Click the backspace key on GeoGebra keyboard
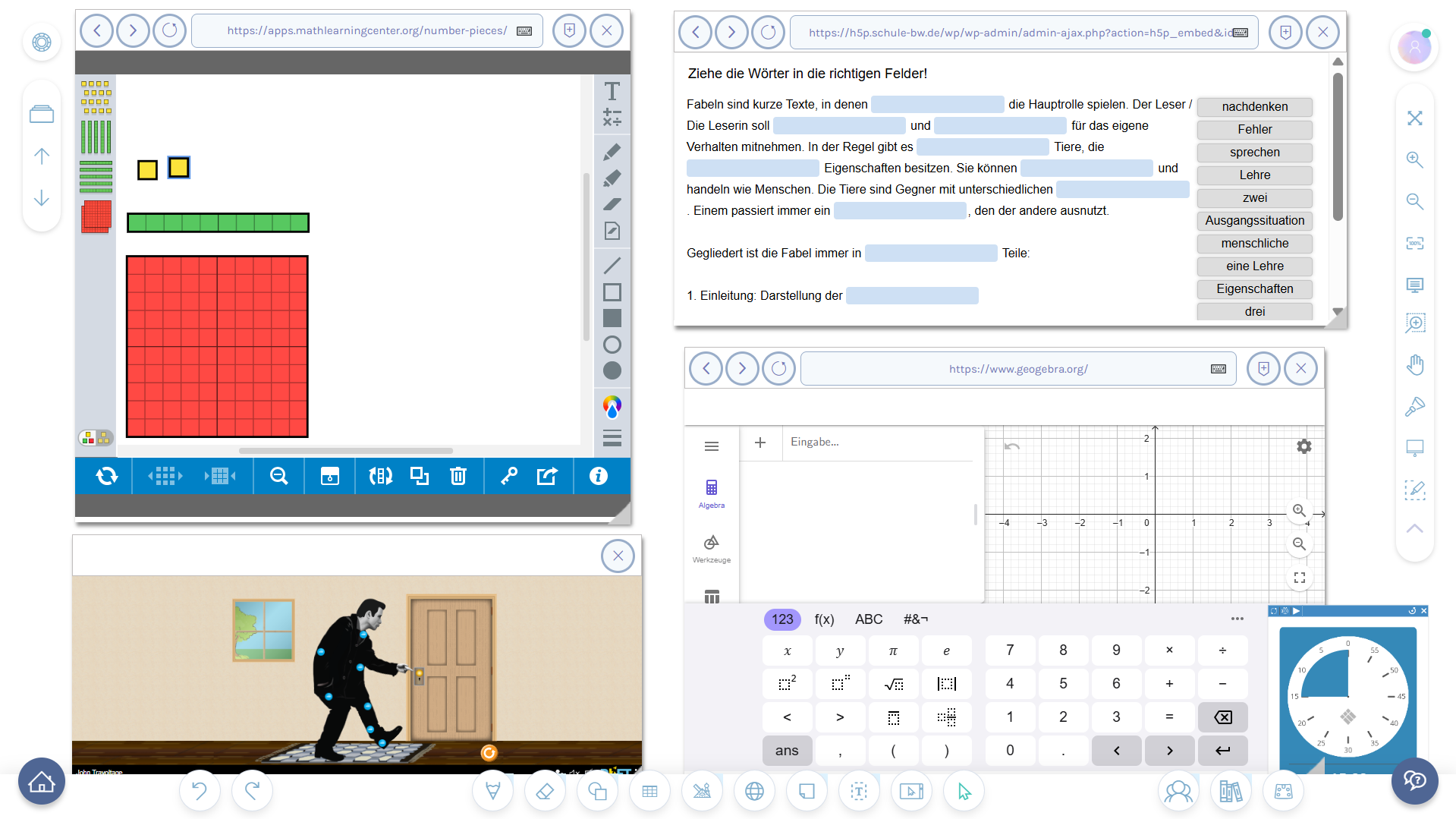Viewport: 1456px width, 819px height. tap(1222, 717)
